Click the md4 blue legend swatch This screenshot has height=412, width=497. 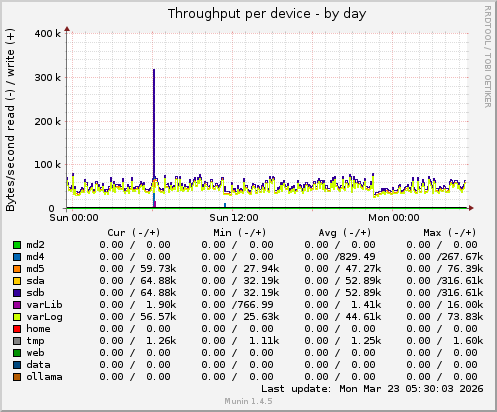(x=17, y=257)
